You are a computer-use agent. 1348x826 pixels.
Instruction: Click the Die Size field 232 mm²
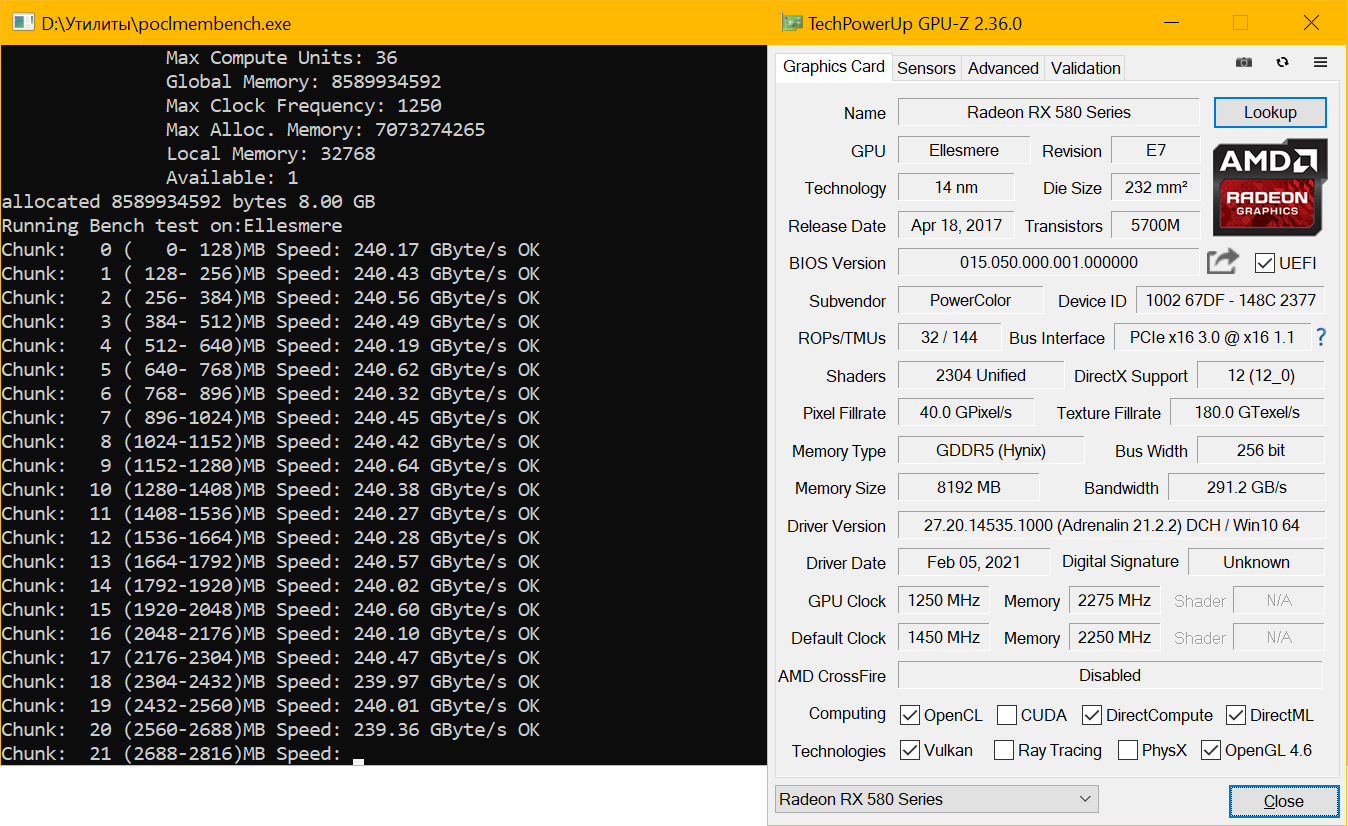1155,188
